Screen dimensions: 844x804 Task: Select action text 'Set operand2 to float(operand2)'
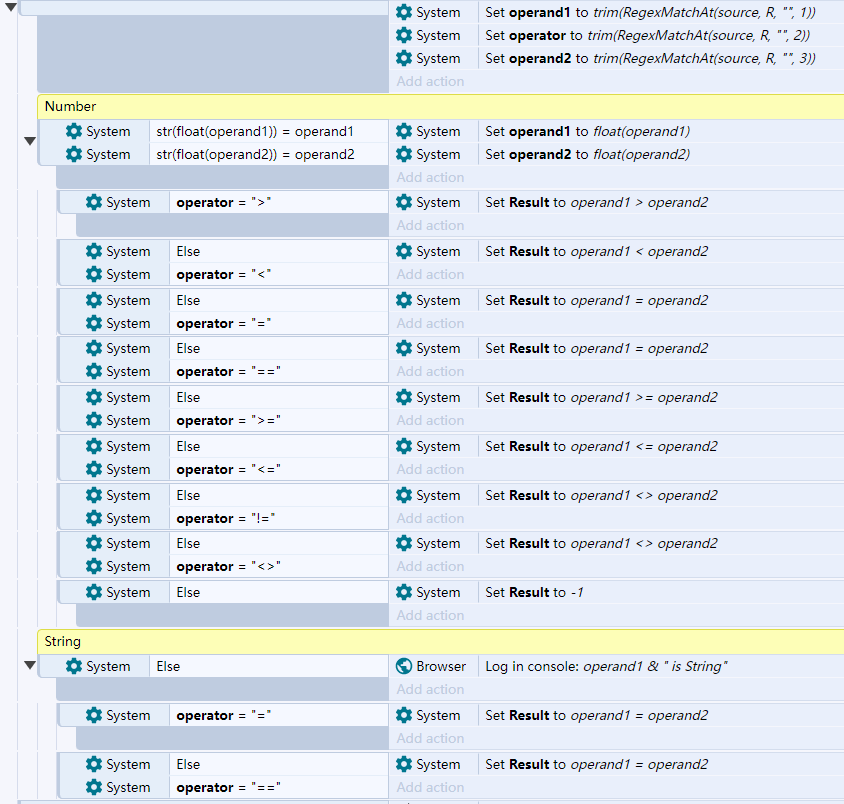click(587, 154)
